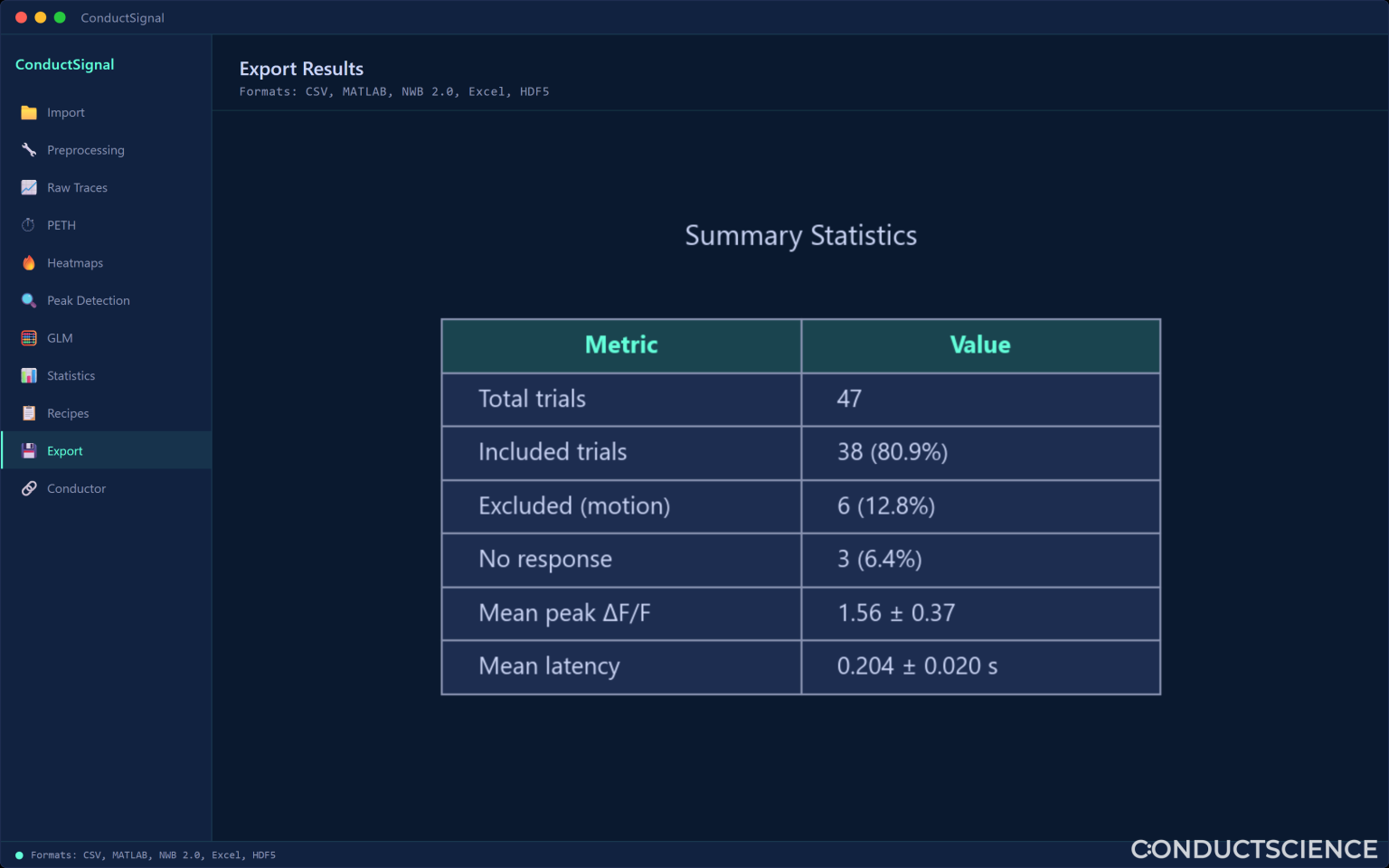Switch to the Heatmaps page label

[75, 263]
